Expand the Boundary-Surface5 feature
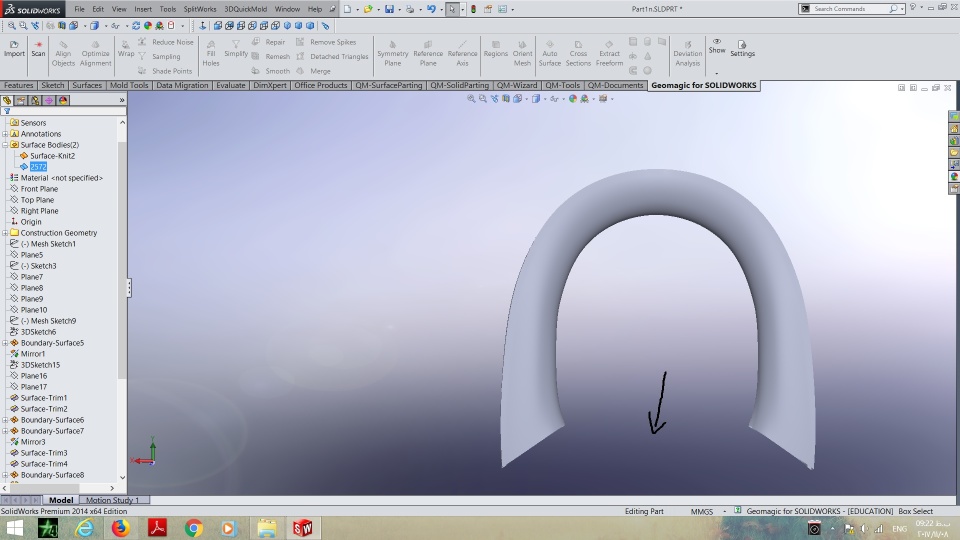 pyautogui.click(x=6, y=343)
